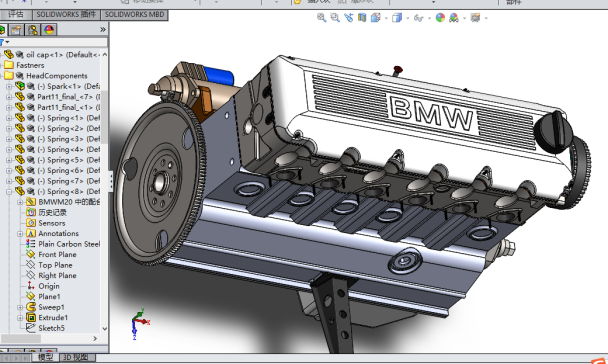The image size is (608, 364).
Task: Activate the Section View icon
Action: tap(362, 17)
